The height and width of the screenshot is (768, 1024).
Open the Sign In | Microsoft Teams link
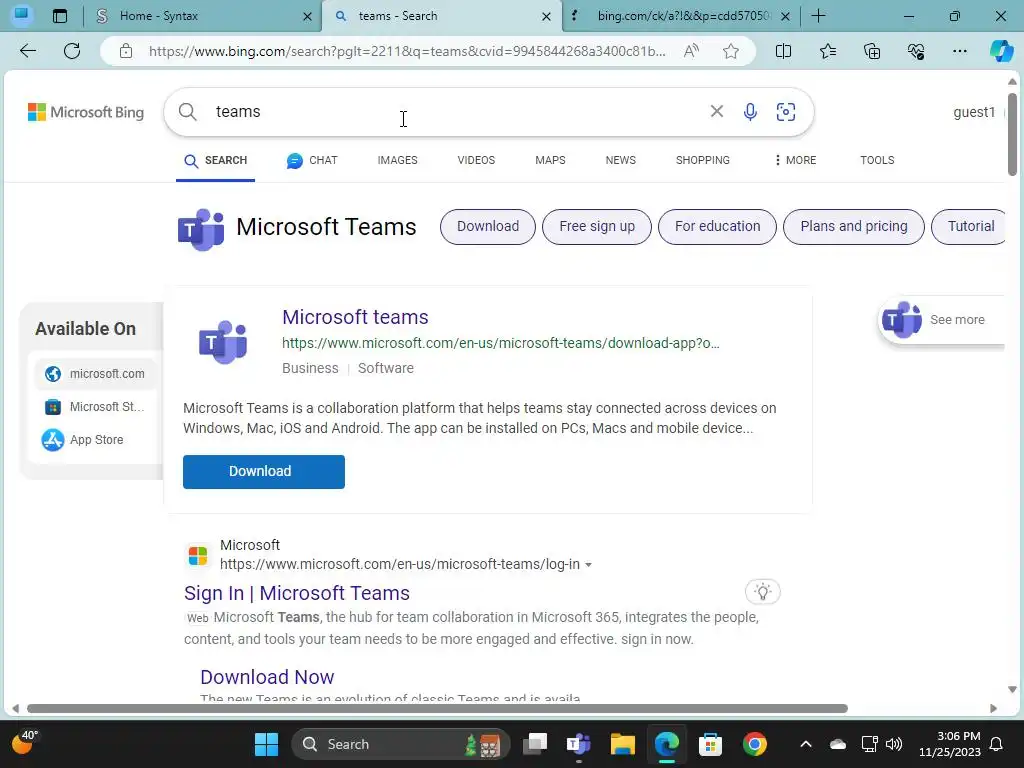(x=297, y=593)
